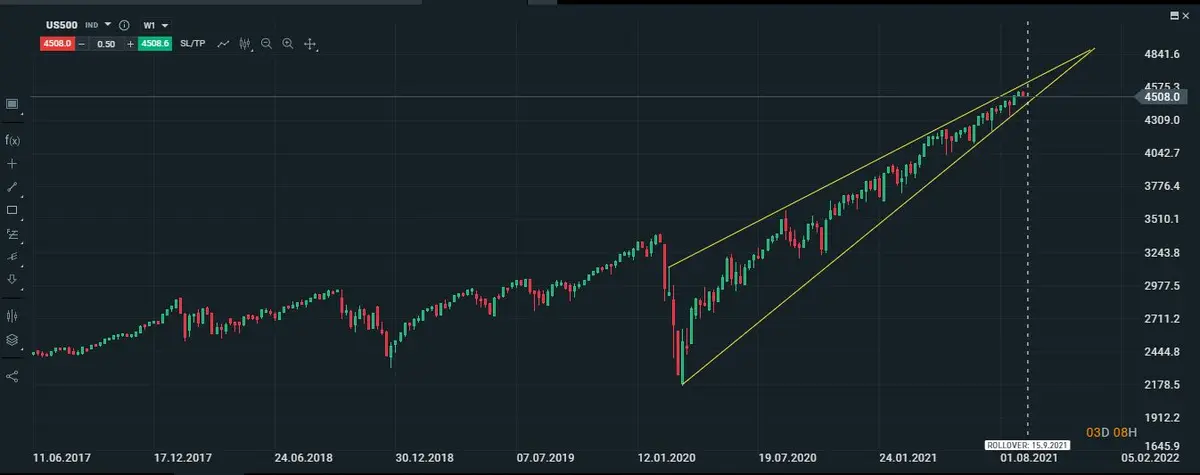Select the trend line drawing tool
The height and width of the screenshot is (475, 1200).
click(12, 187)
